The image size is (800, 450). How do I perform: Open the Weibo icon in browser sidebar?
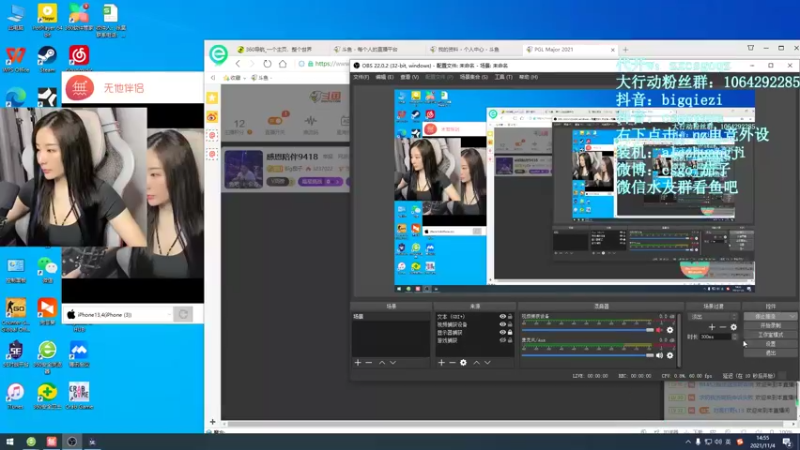(x=212, y=117)
